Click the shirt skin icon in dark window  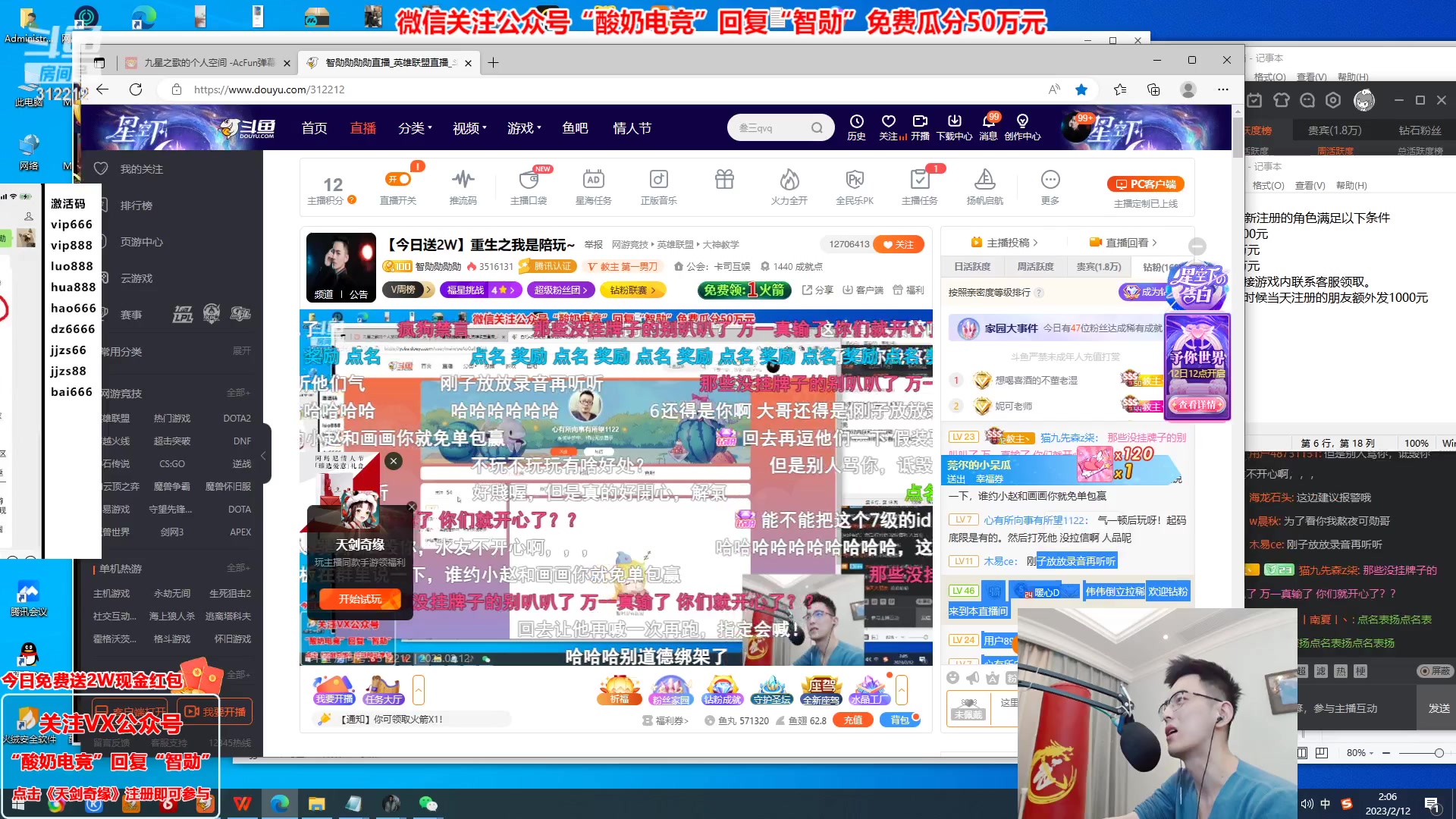(x=1281, y=100)
